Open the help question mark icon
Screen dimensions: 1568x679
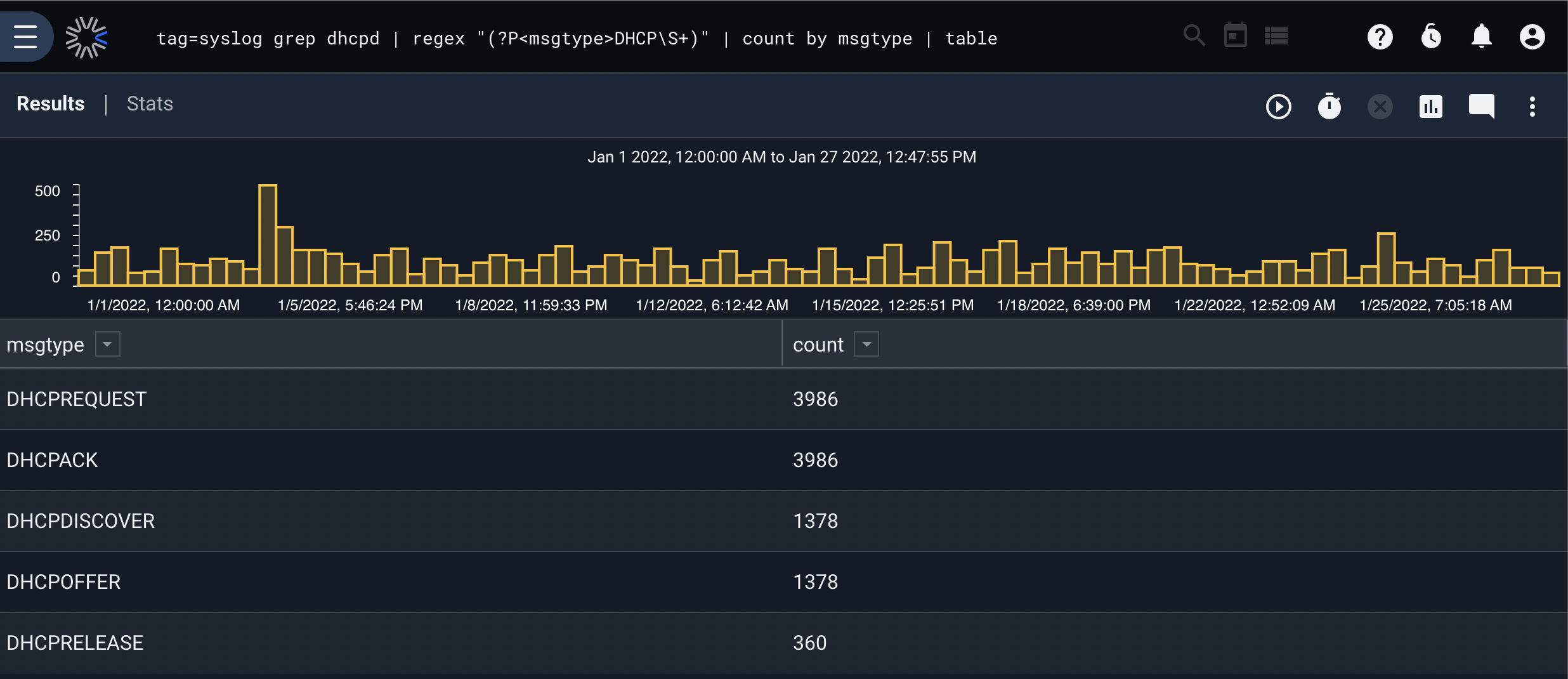[x=1380, y=37]
